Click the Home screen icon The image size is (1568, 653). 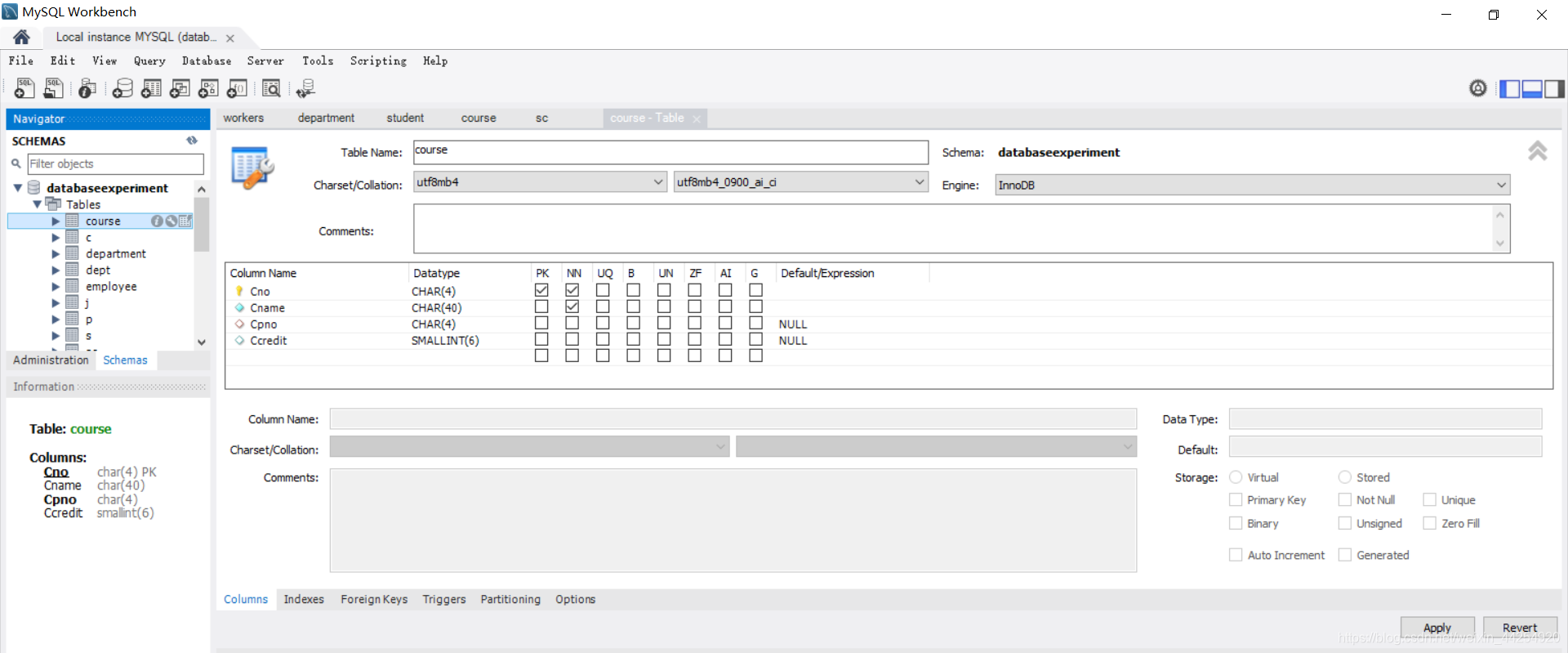(x=22, y=37)
